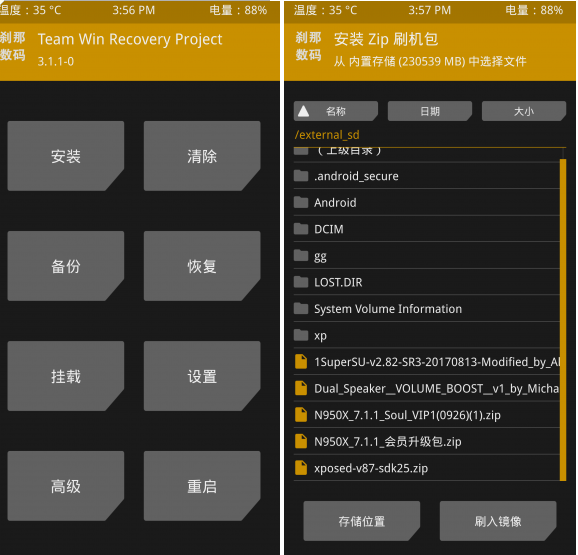Tap the 高级 (Advanced) button

pyautogui.click(x=66, y=486)
